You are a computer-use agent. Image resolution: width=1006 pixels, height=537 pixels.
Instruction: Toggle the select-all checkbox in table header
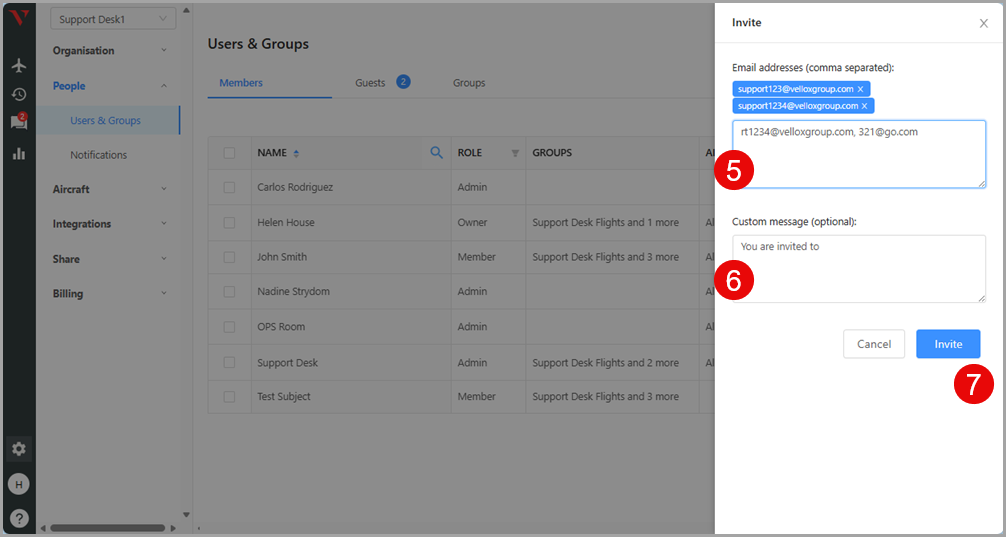pyautogui.click(x=230, y=153)
